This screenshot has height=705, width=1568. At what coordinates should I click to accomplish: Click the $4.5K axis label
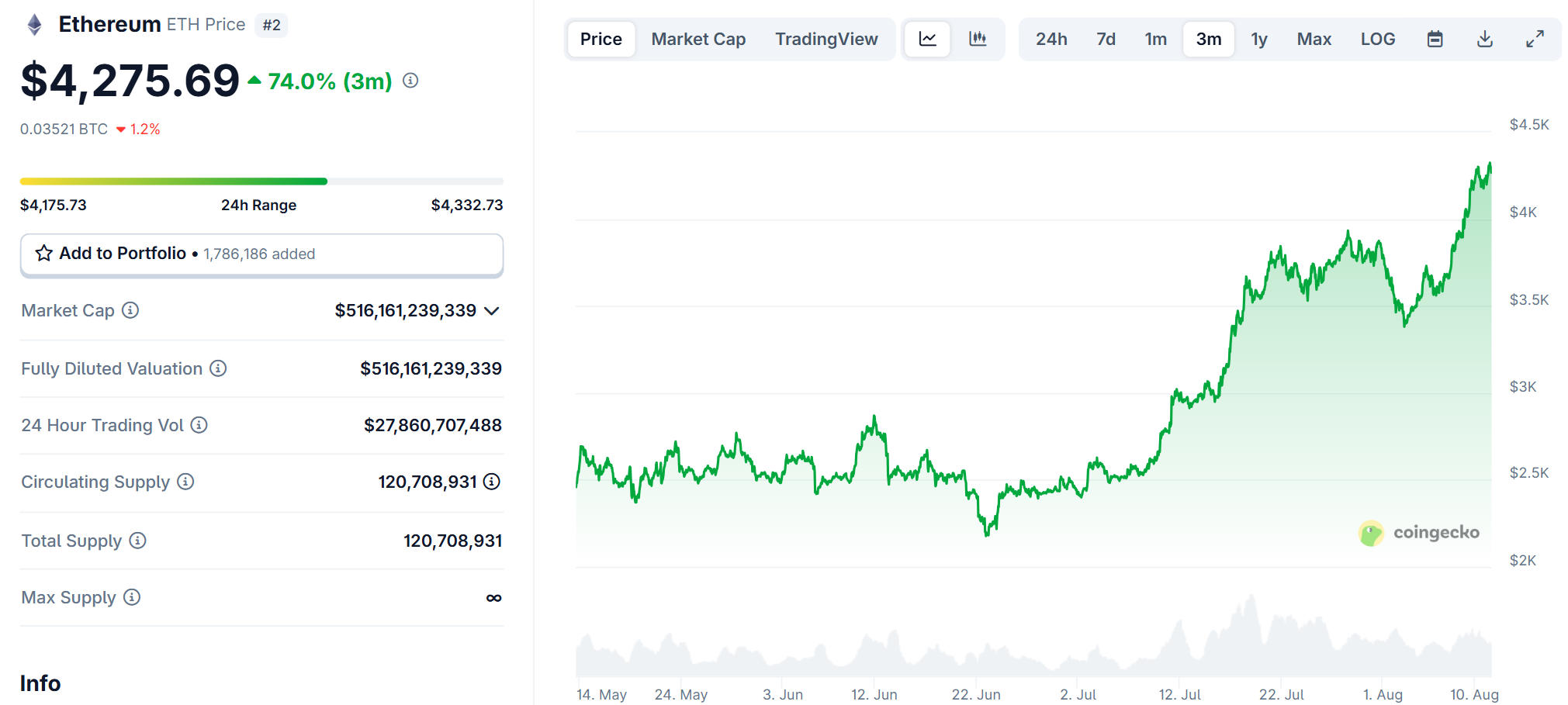(x=1528, y=124)
